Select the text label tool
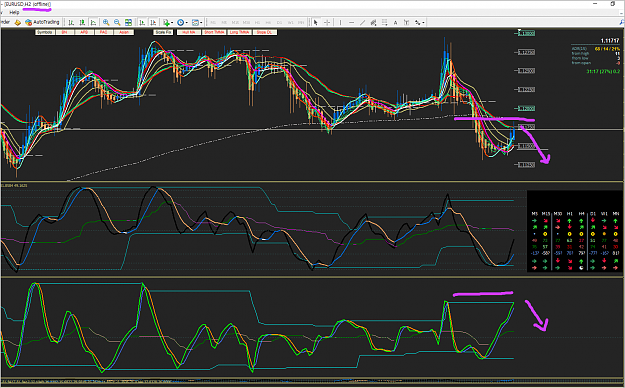 point(407,22)
